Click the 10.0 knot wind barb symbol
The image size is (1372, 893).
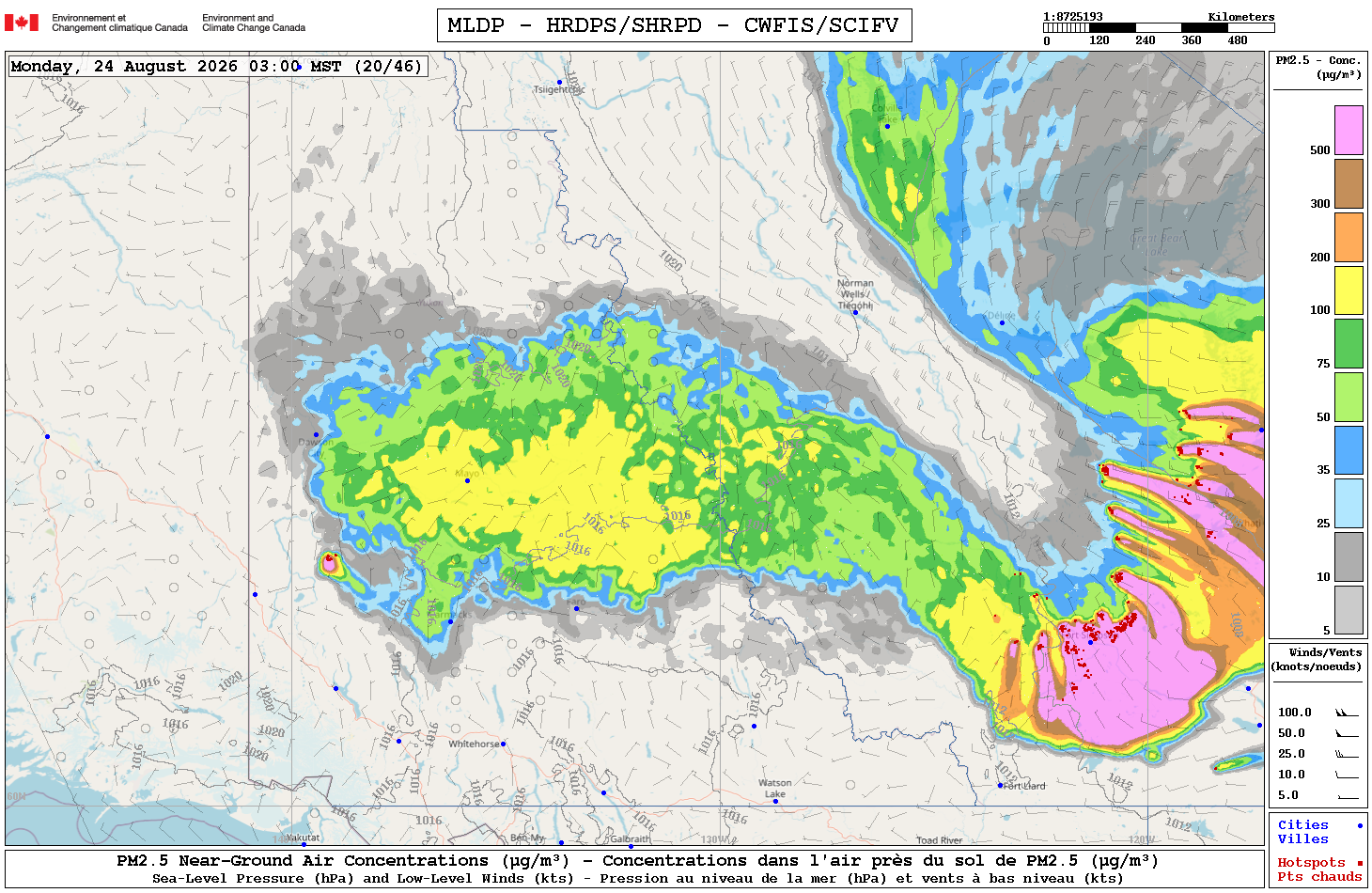pos(1347,775)
